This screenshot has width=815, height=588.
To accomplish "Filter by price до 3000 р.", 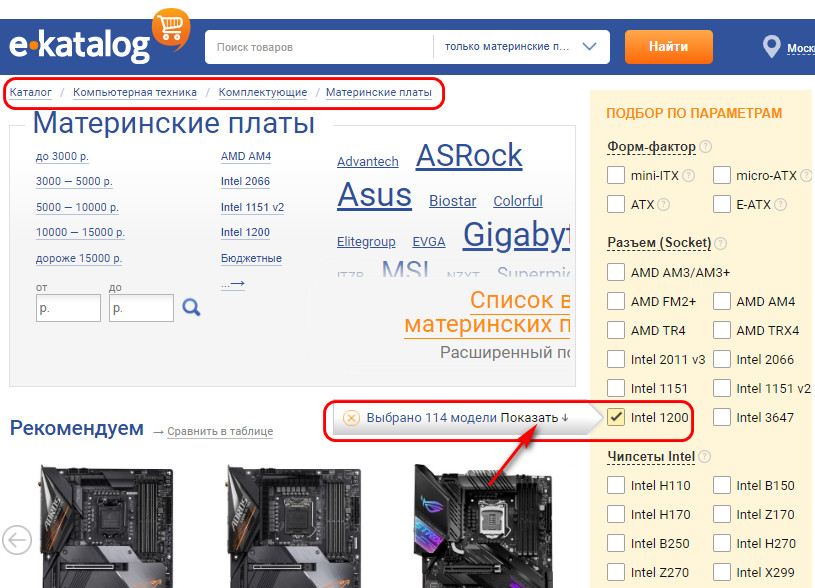I will coord(62,156).
